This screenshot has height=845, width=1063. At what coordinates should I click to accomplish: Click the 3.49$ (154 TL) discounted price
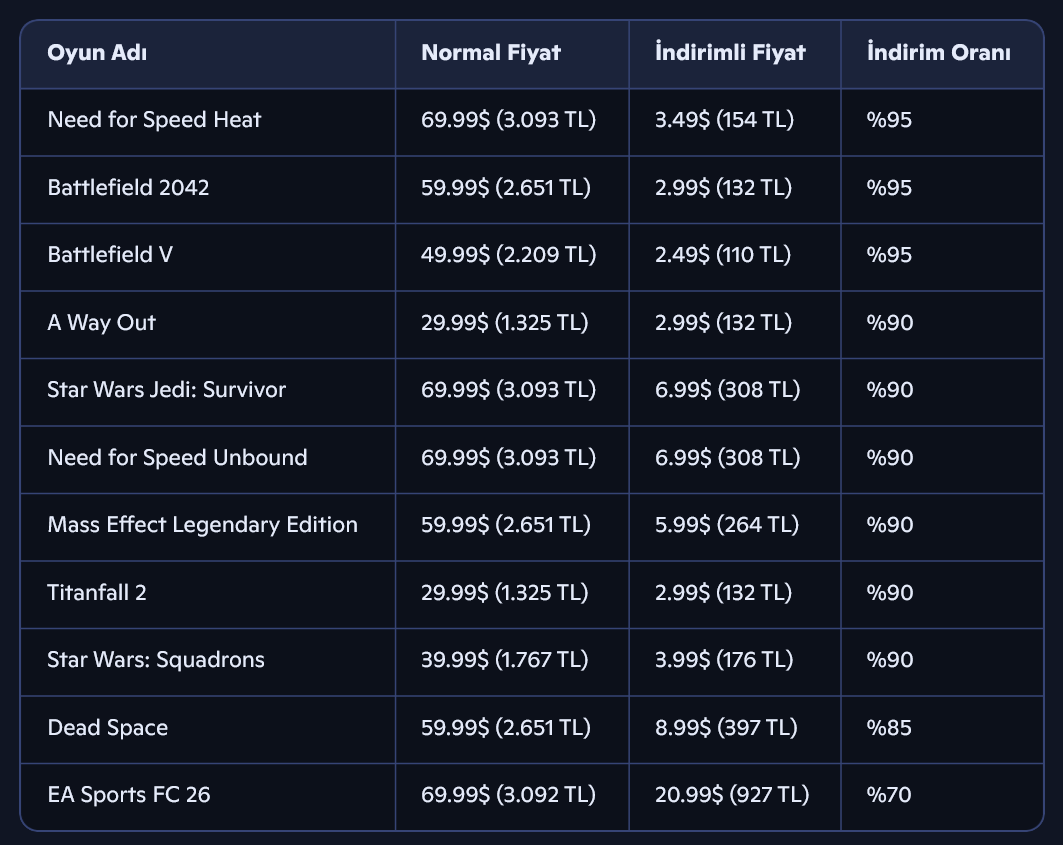[x=723, y=120]
